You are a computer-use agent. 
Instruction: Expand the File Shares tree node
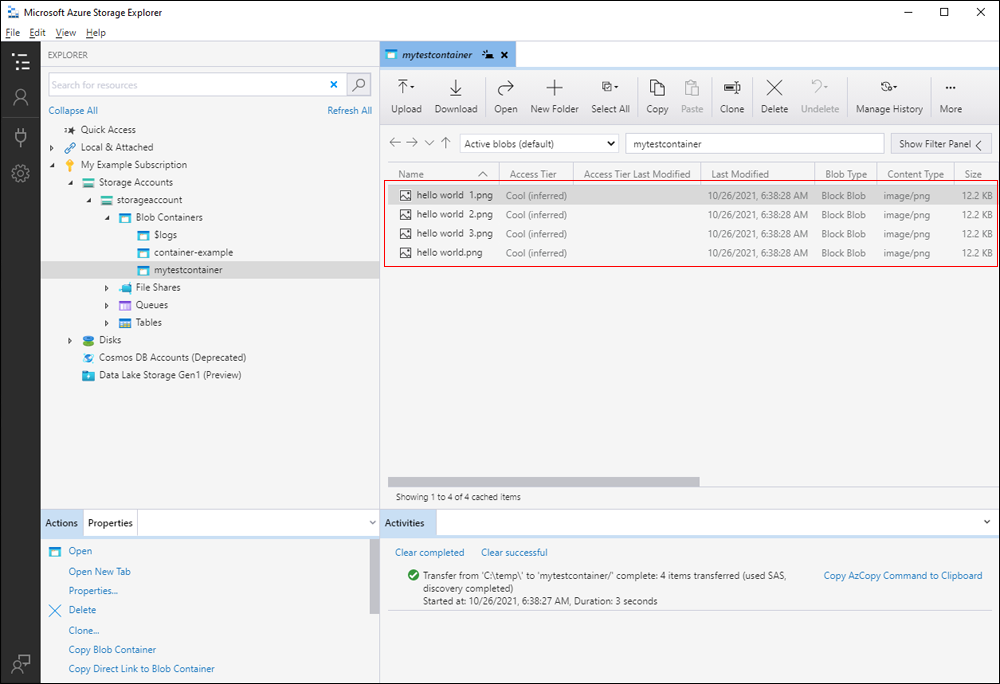tap(107, 288)
